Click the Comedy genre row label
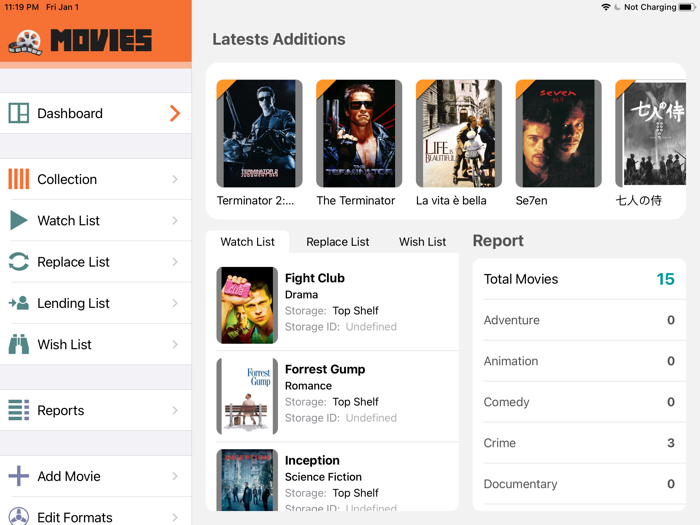This screenshot has height=525, width=700. tap(506, 402)
